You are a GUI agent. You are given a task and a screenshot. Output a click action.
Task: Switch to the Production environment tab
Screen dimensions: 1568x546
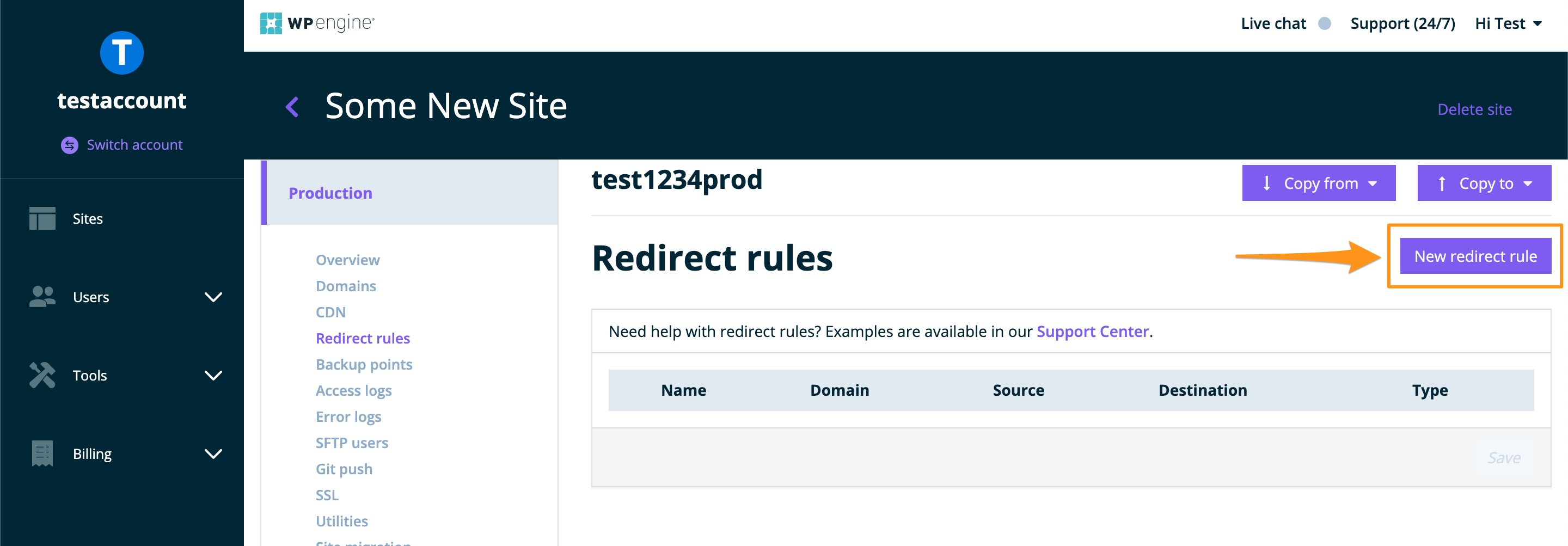330,193
